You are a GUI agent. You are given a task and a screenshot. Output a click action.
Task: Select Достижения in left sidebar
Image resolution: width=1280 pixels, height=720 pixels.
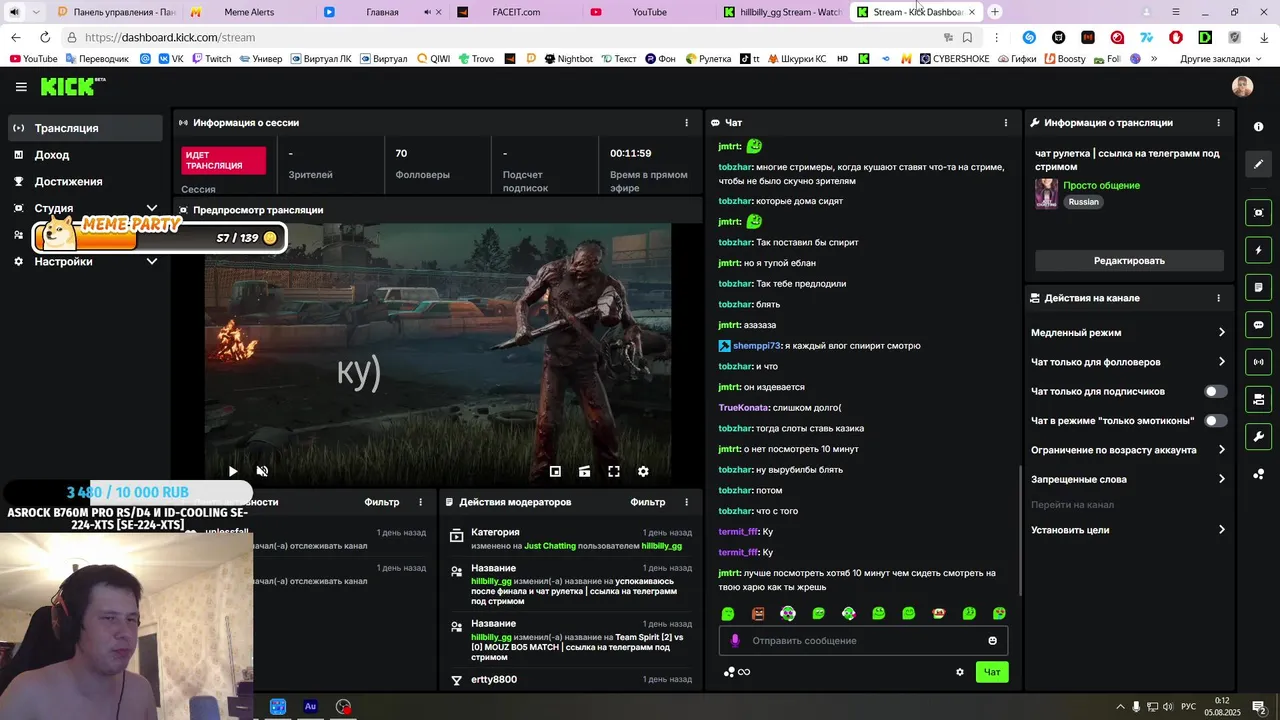[84, 181]
